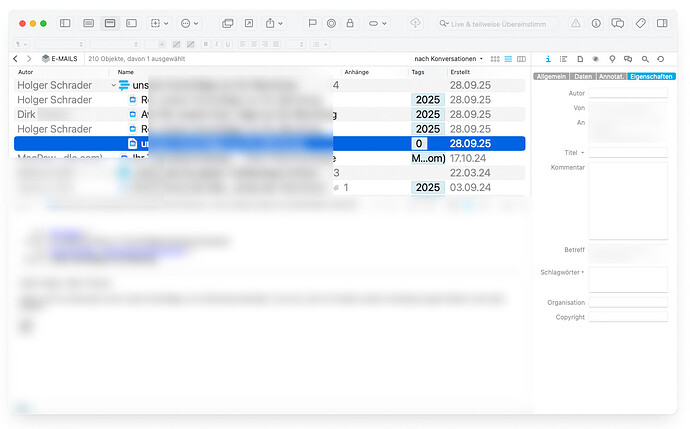The height and width of the screenshot is (429, 690).
Task: Open the share button in the toolbar
Action: click(272, 22)
